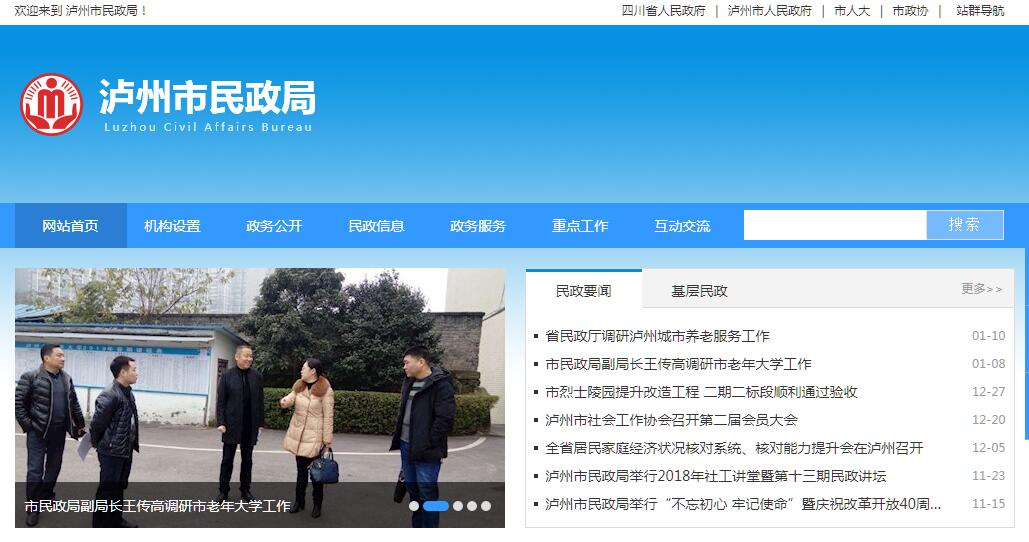Read the 省民政厅调研泸州城市养老服务工作 article

pos(657,336)
